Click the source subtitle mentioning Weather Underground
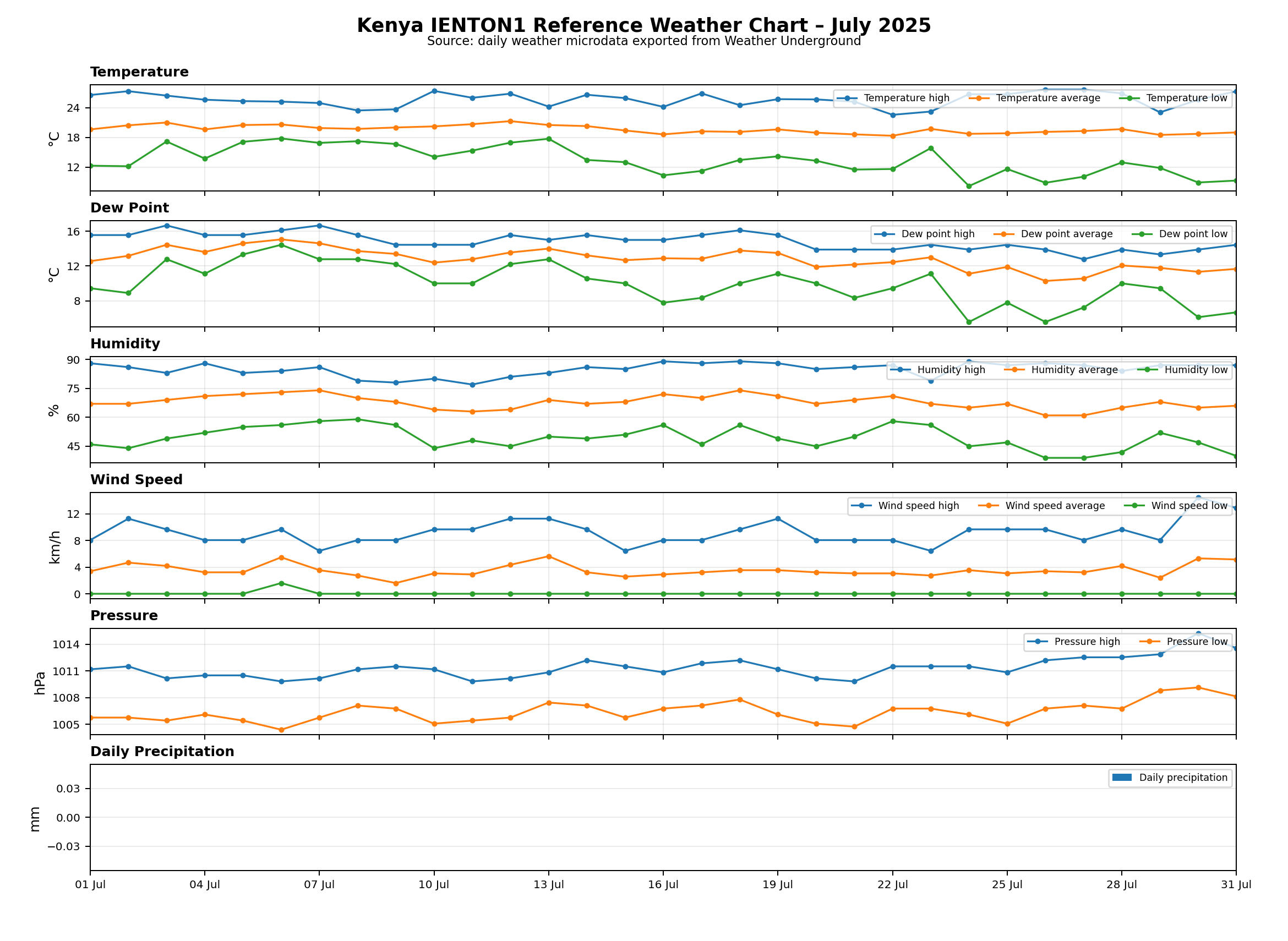Image resolution: width=1288 pixels, height=941 pixels. click(x=643, y=41)
